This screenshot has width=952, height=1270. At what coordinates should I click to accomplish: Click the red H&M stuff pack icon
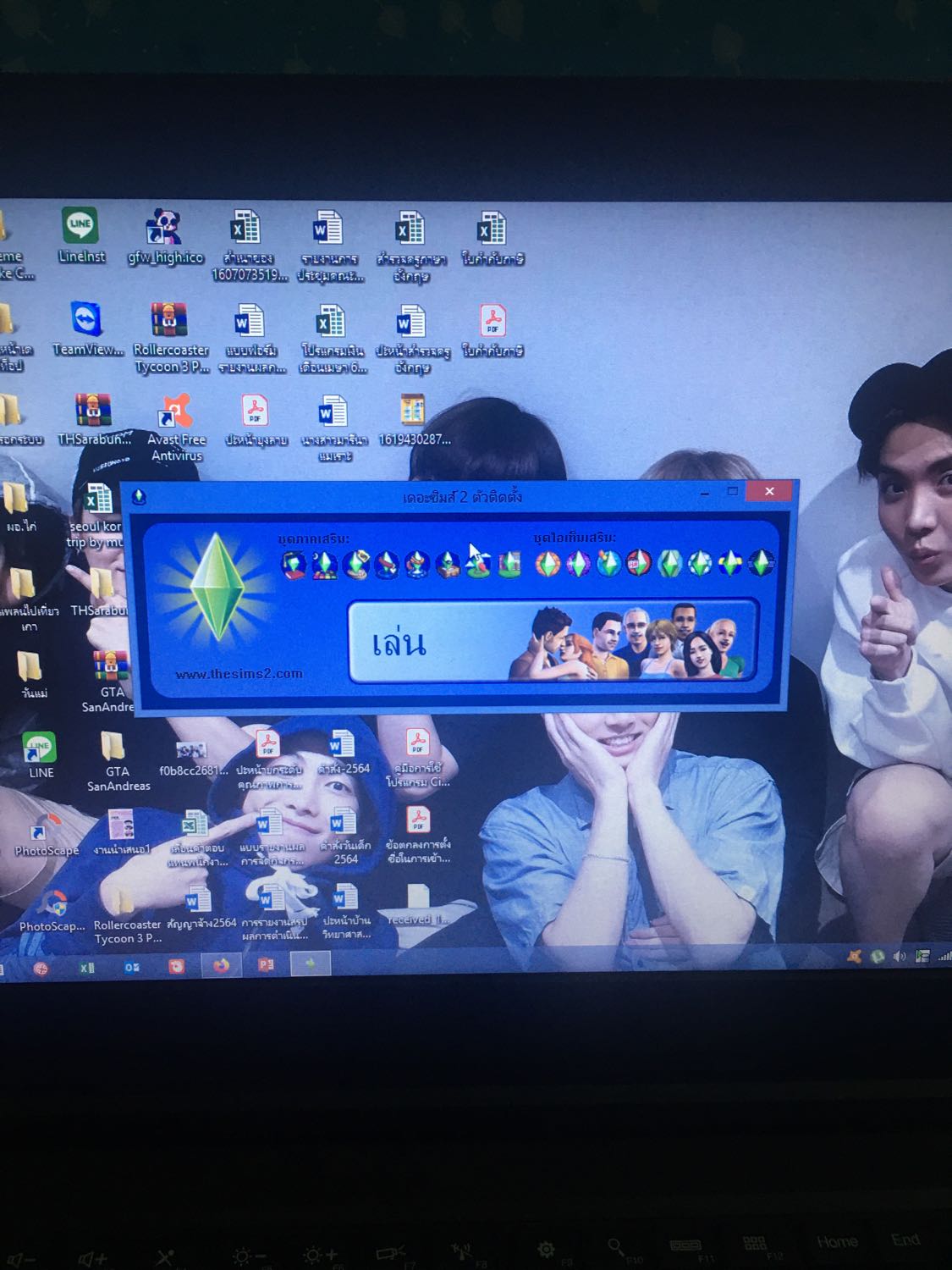pyautogui.click(x=639, y=563)
